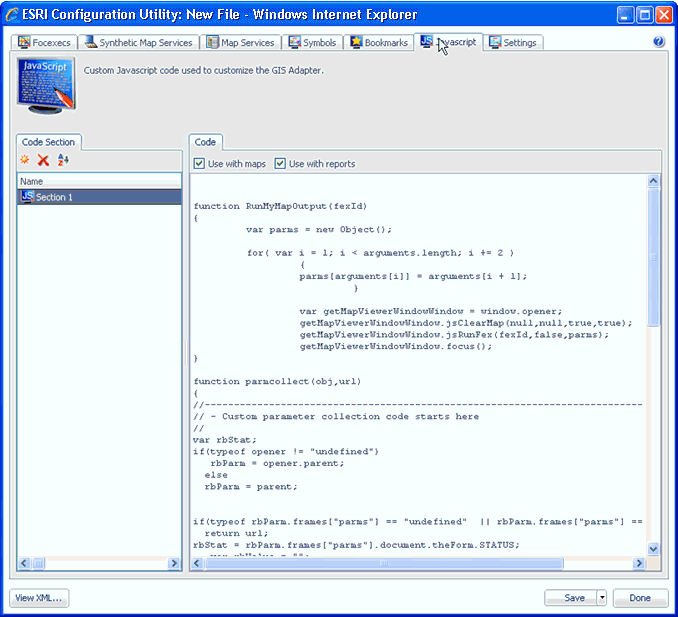
Task: Select the Code Section tab
Action: click(x=48, y=142)
